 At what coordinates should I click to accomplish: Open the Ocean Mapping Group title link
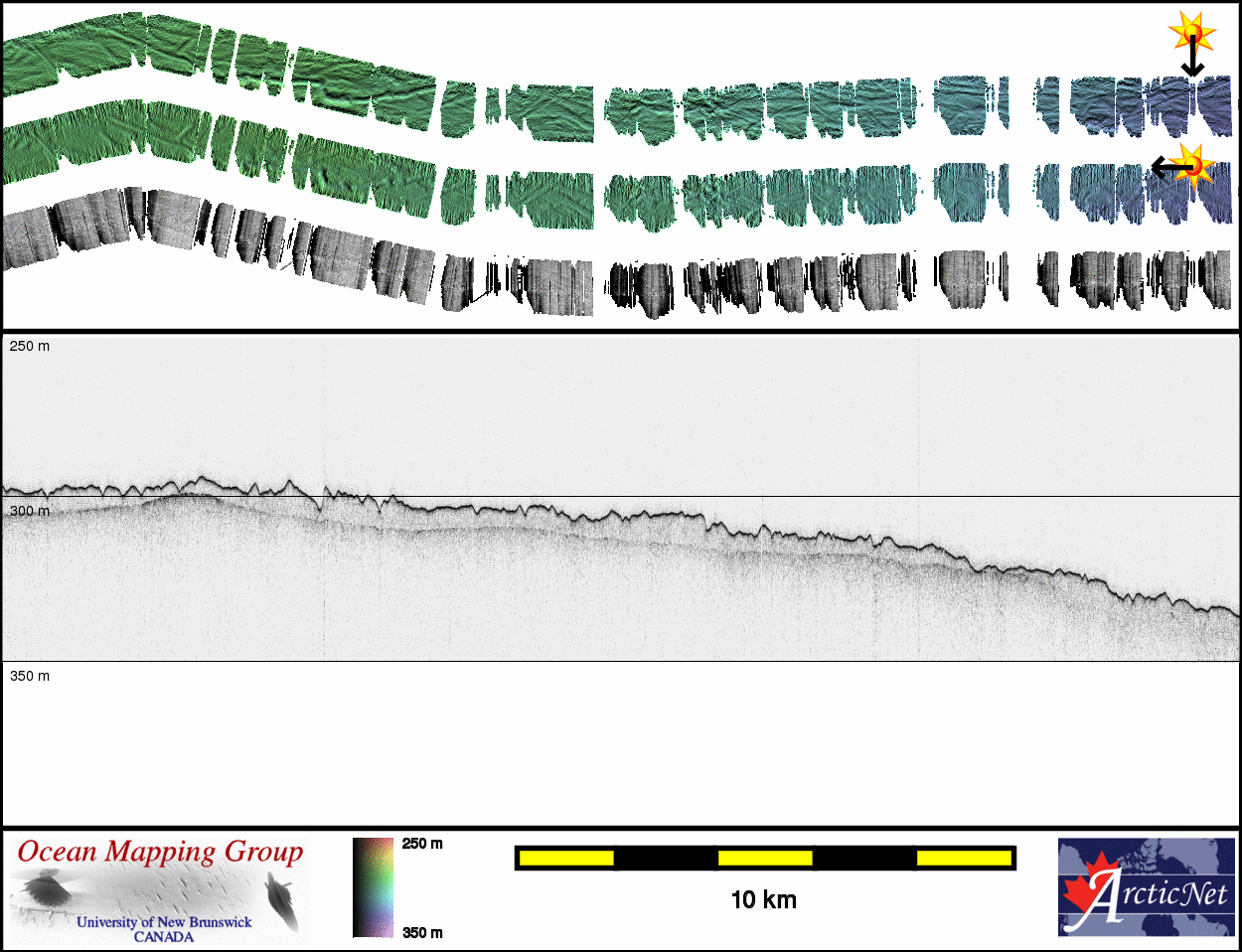coord(160,852)
